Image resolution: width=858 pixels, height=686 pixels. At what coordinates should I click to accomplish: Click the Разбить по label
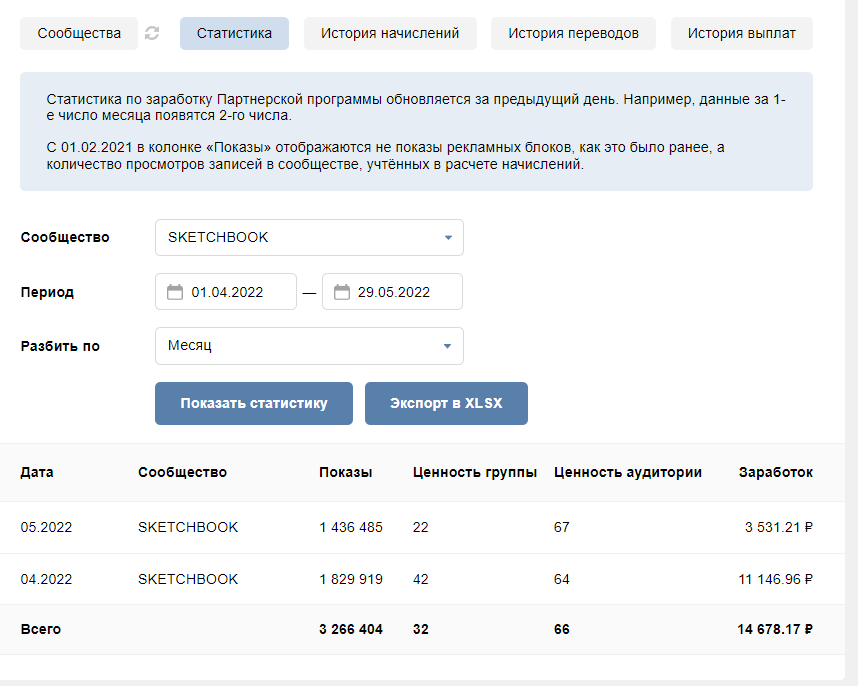(60, 346)
